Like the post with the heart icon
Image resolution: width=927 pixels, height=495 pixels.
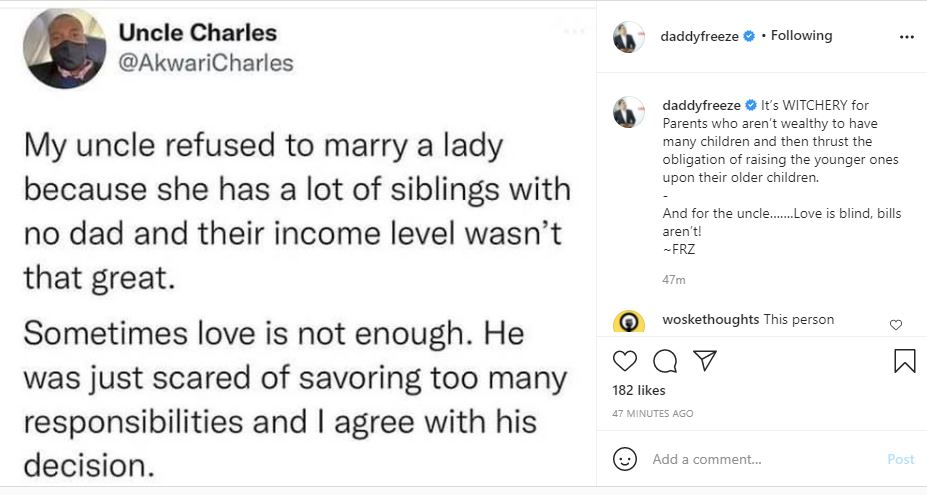tap(625, 361)
